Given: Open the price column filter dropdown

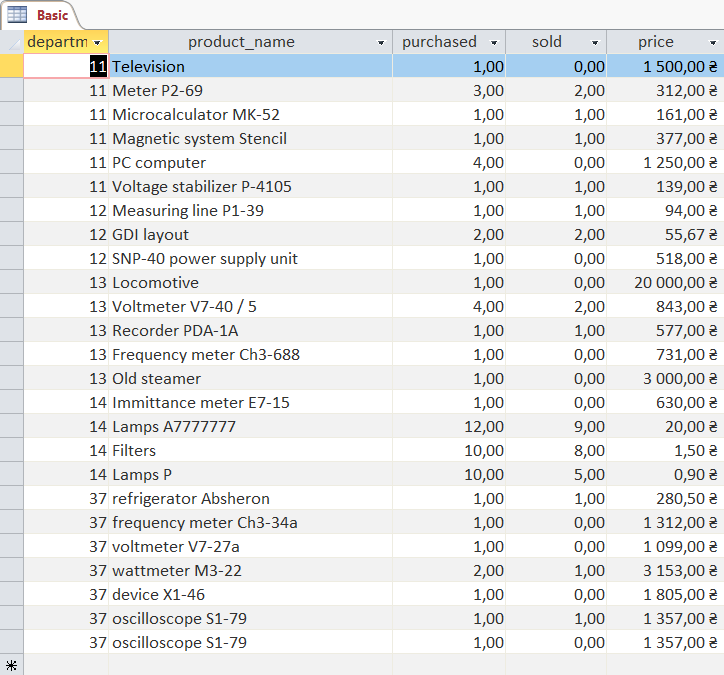Looking at the screenshot, I should tap(712, 42).
